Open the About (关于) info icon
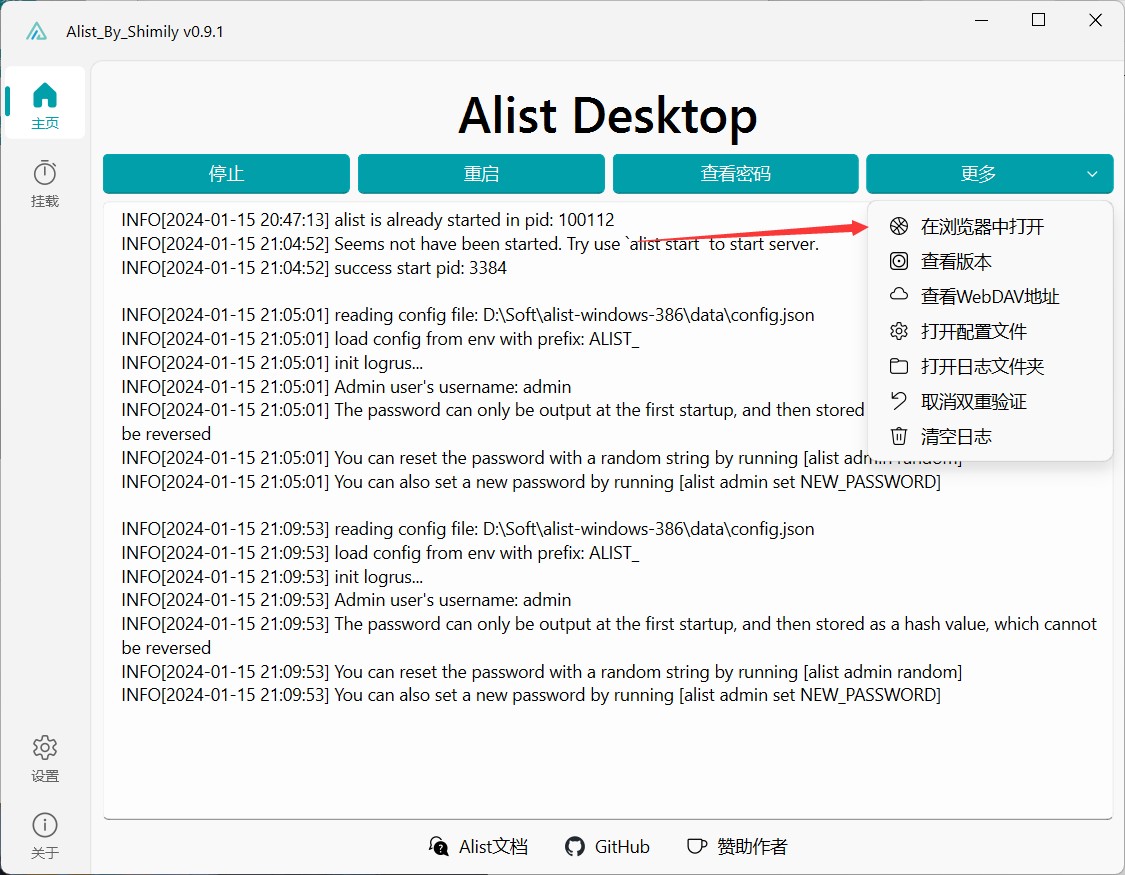The height and width of the screenshot is (875, 1125). 45,825
